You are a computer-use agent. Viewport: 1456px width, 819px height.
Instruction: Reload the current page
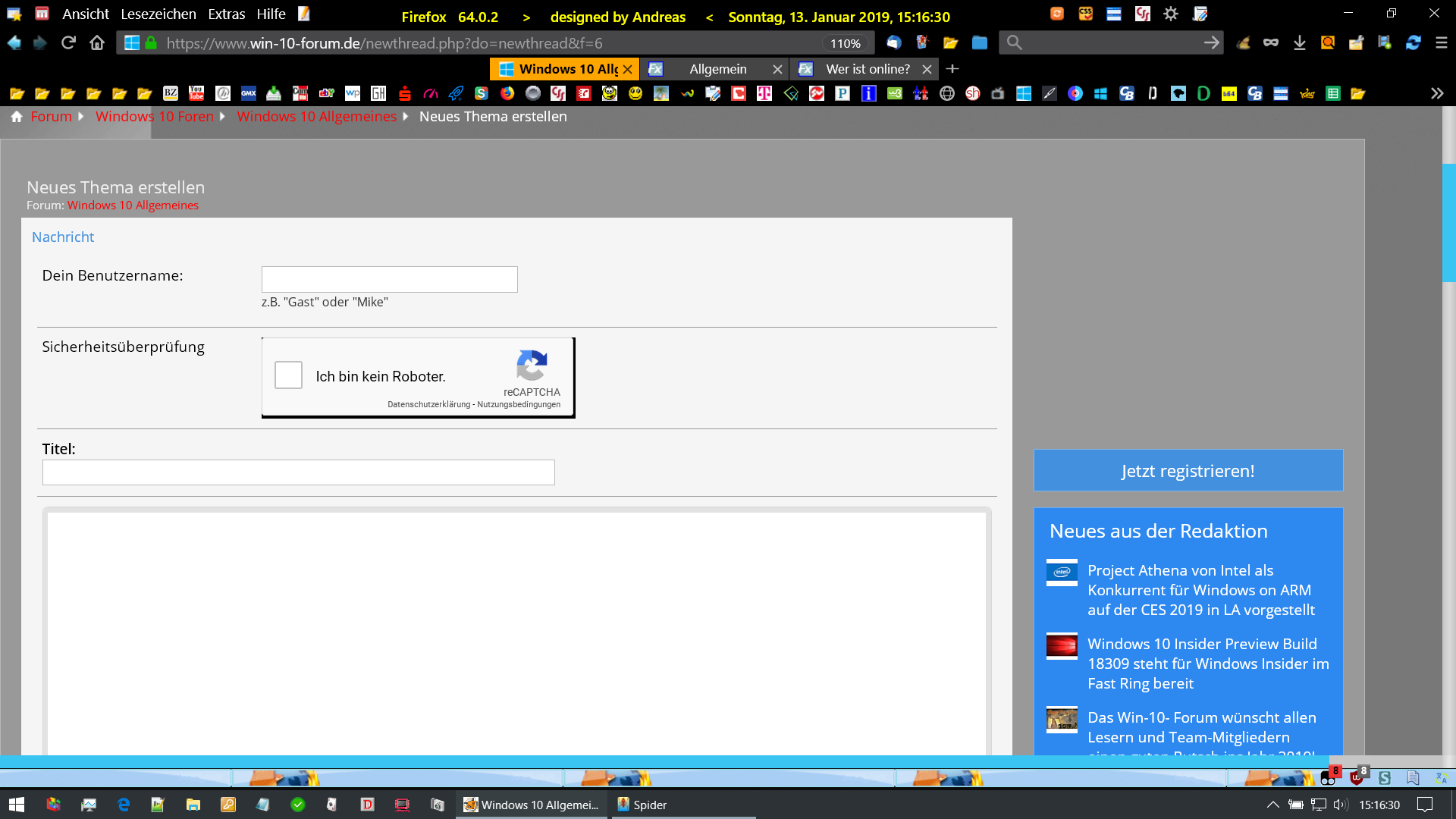(68, 43)
